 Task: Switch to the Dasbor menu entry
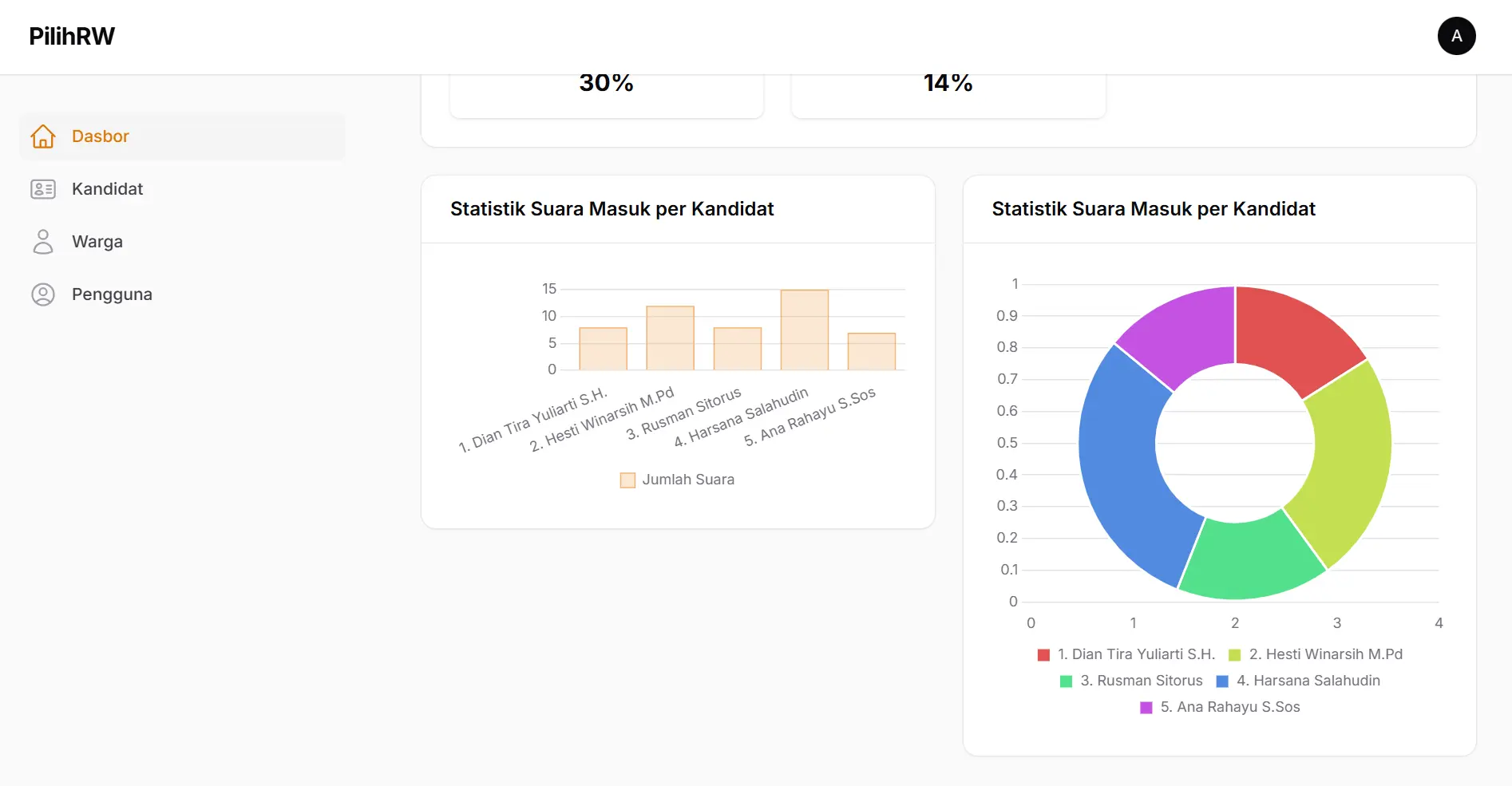(100, 136)
